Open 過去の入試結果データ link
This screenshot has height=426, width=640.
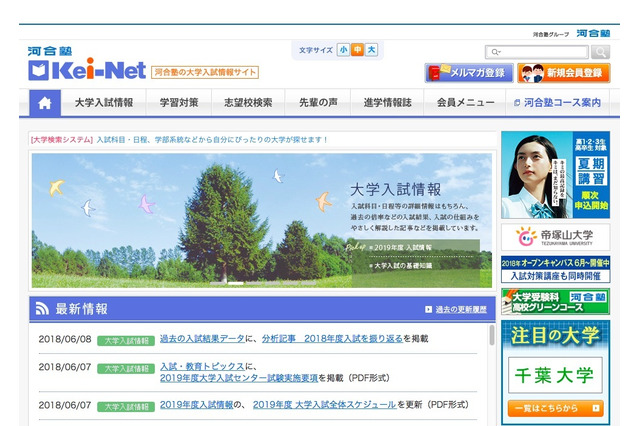(202, 338)
